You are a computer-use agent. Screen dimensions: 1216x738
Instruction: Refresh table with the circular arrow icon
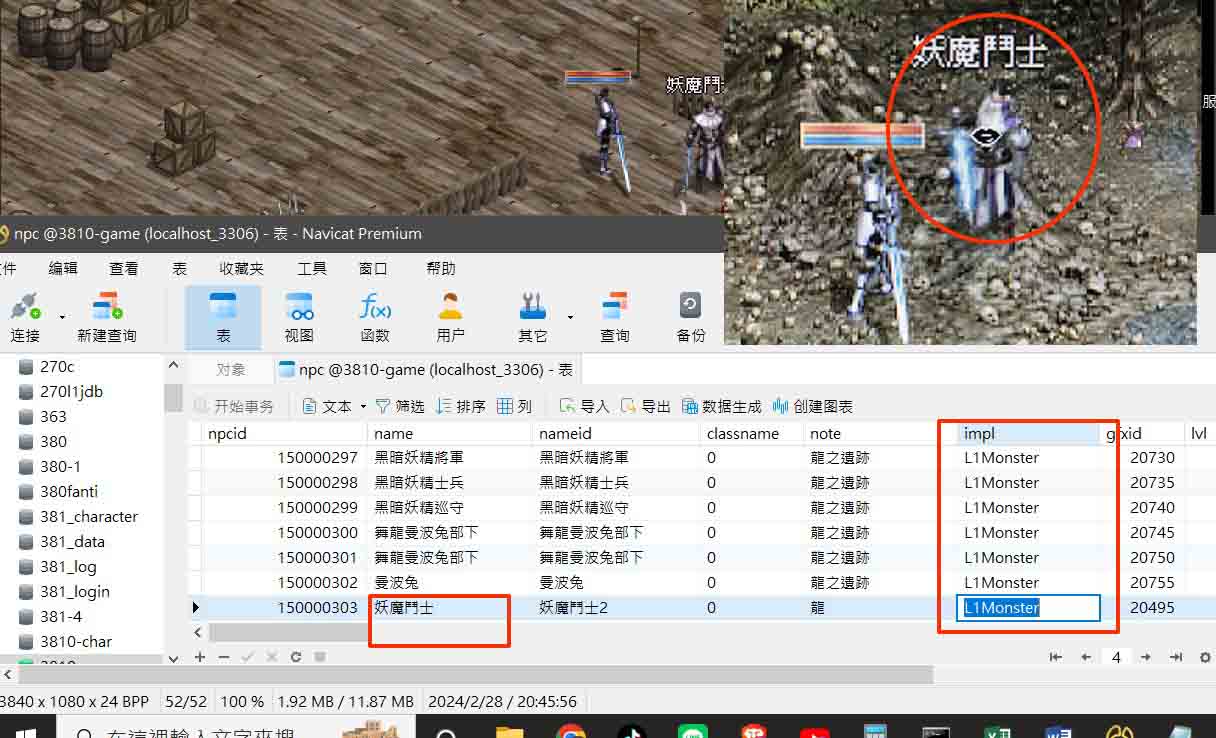[296, 657]
